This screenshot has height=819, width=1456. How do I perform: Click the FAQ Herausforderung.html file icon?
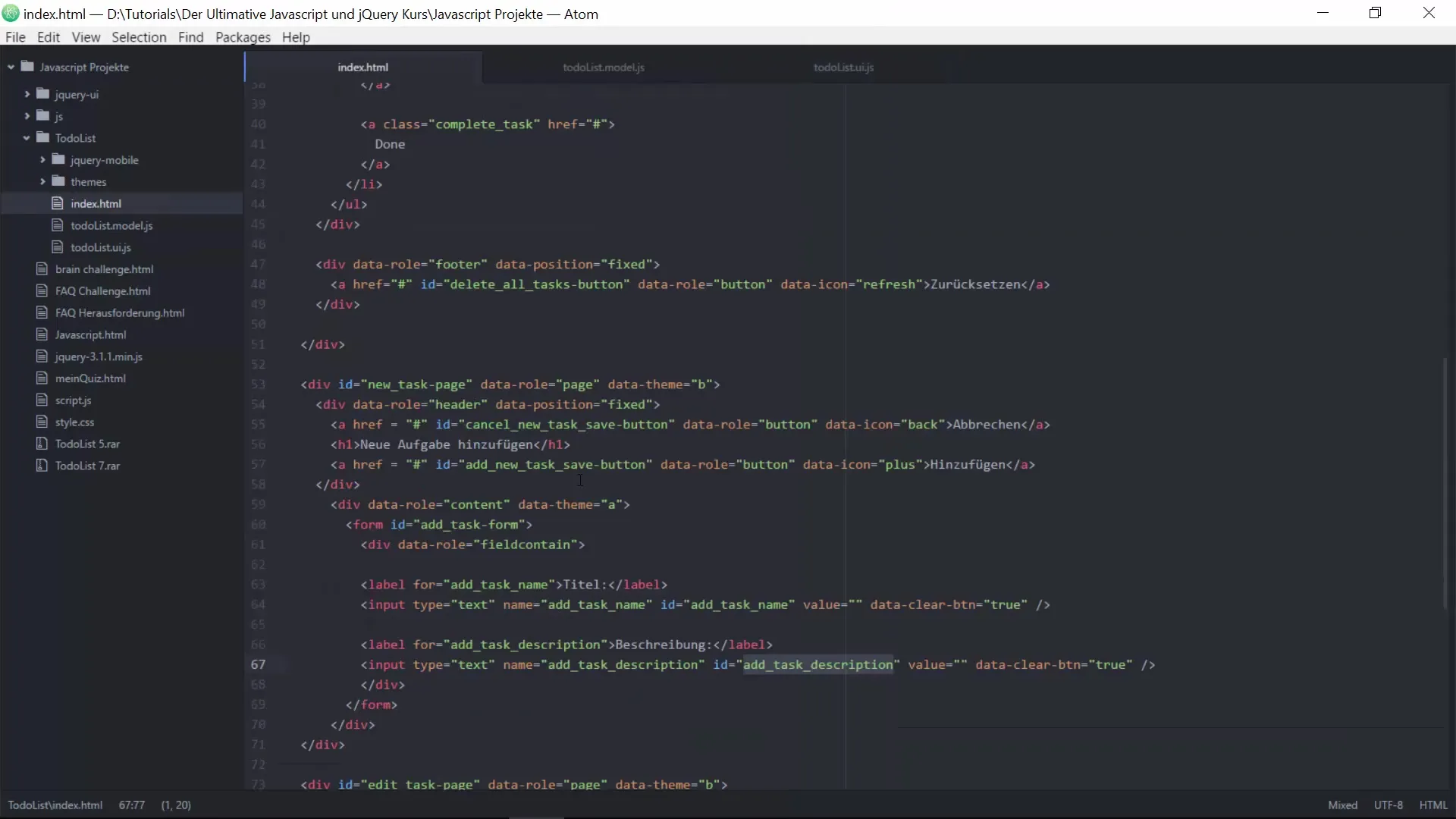tap(42, 312)
